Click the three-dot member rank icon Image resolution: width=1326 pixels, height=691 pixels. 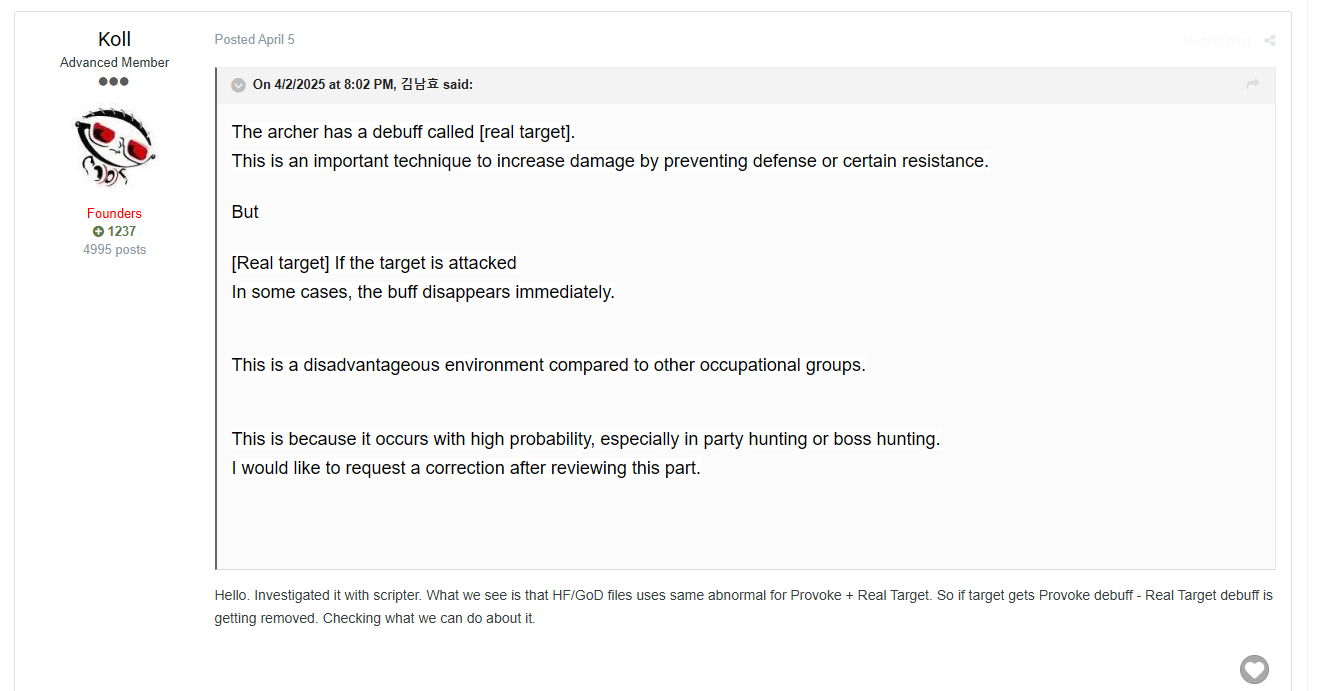pos(114,81)
